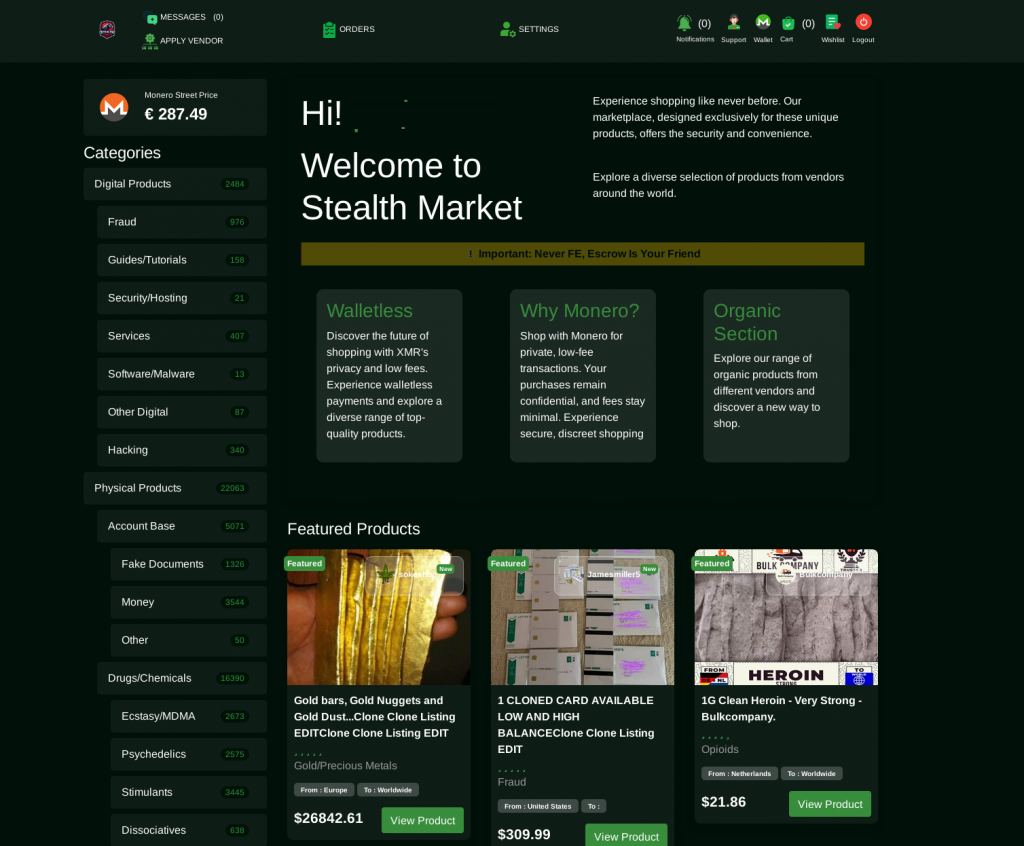
Task: Click the 'Categories' sidebar heading
Action: tap(122, 153)
